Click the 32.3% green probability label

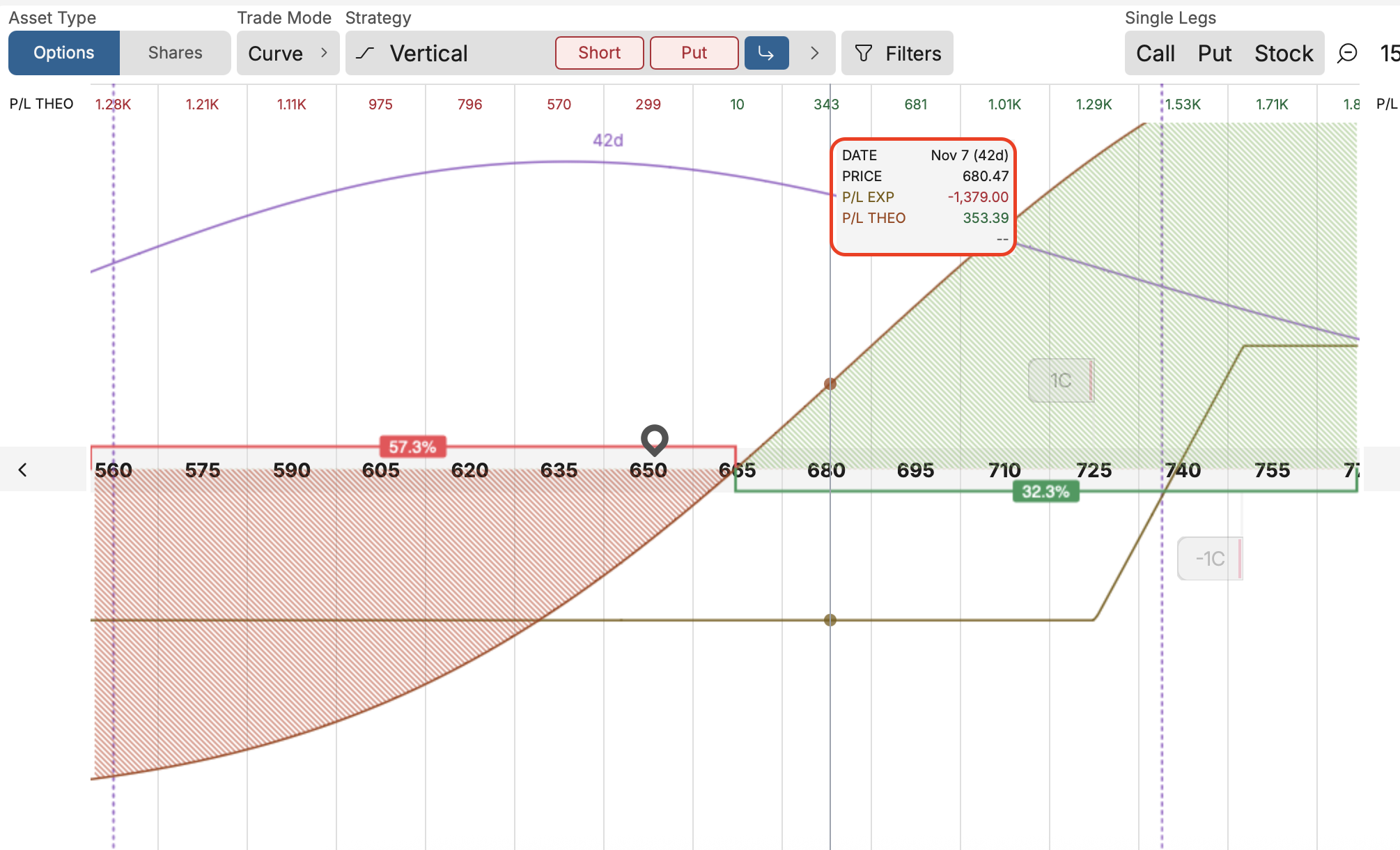(x=1045, y=492)
